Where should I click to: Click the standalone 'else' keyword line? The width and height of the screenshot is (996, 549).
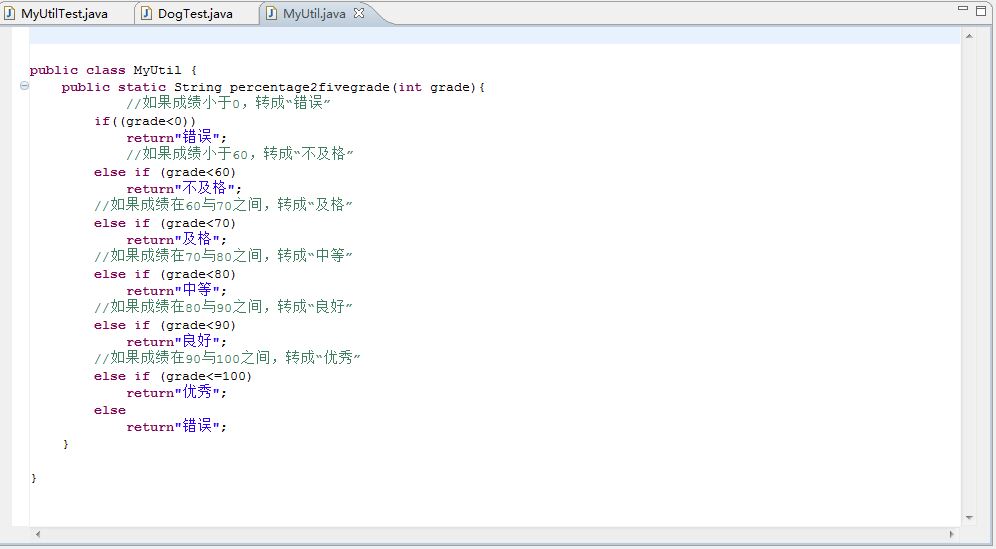[x=110, y=410]
